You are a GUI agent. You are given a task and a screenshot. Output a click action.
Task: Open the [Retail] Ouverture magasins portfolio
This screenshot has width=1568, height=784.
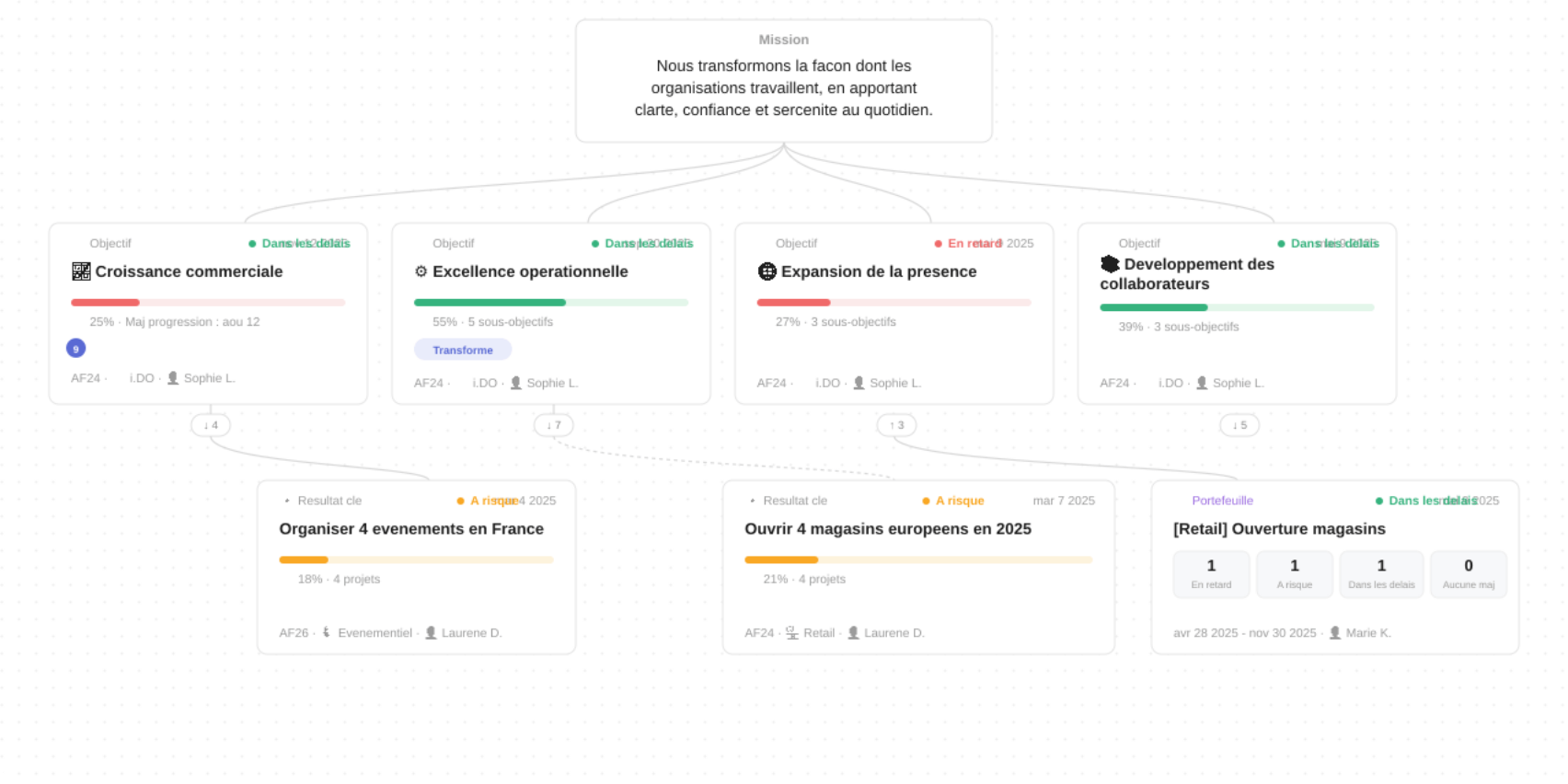tap(1334, 567)
